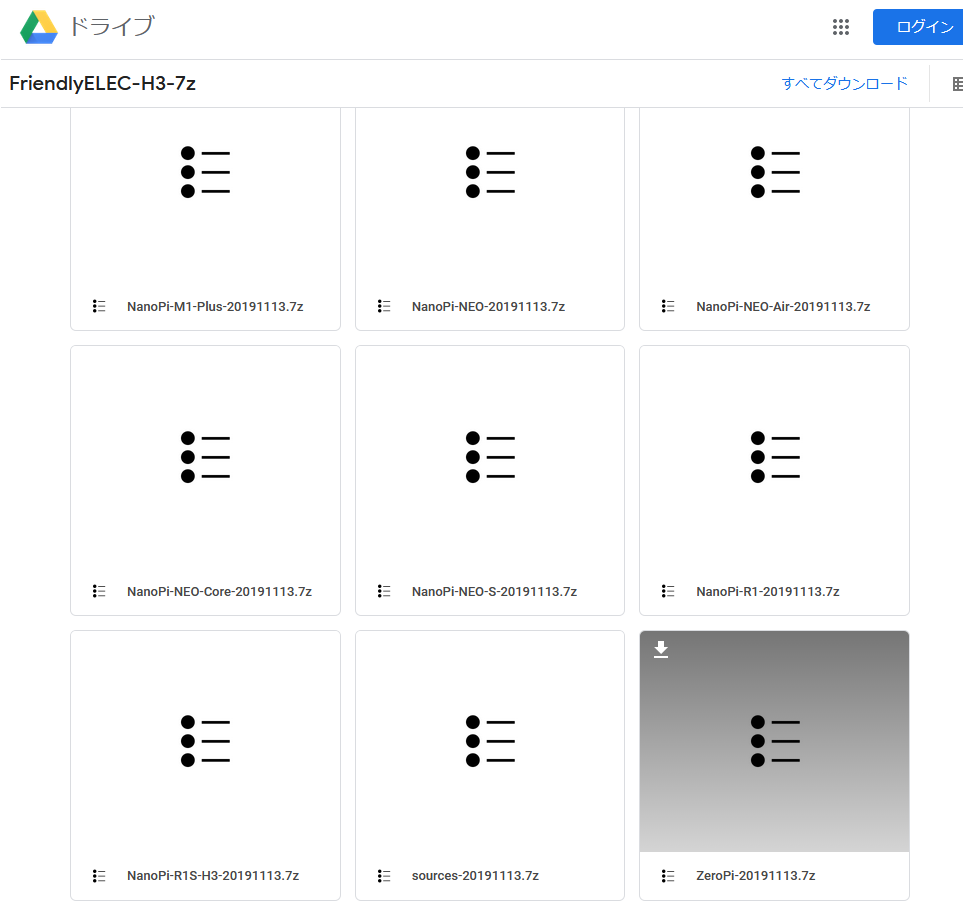Viewport: 963px width, 913px height.
Task: Click small file icon beside ZeroPi-20191113.7z
Action: (668, 876)
